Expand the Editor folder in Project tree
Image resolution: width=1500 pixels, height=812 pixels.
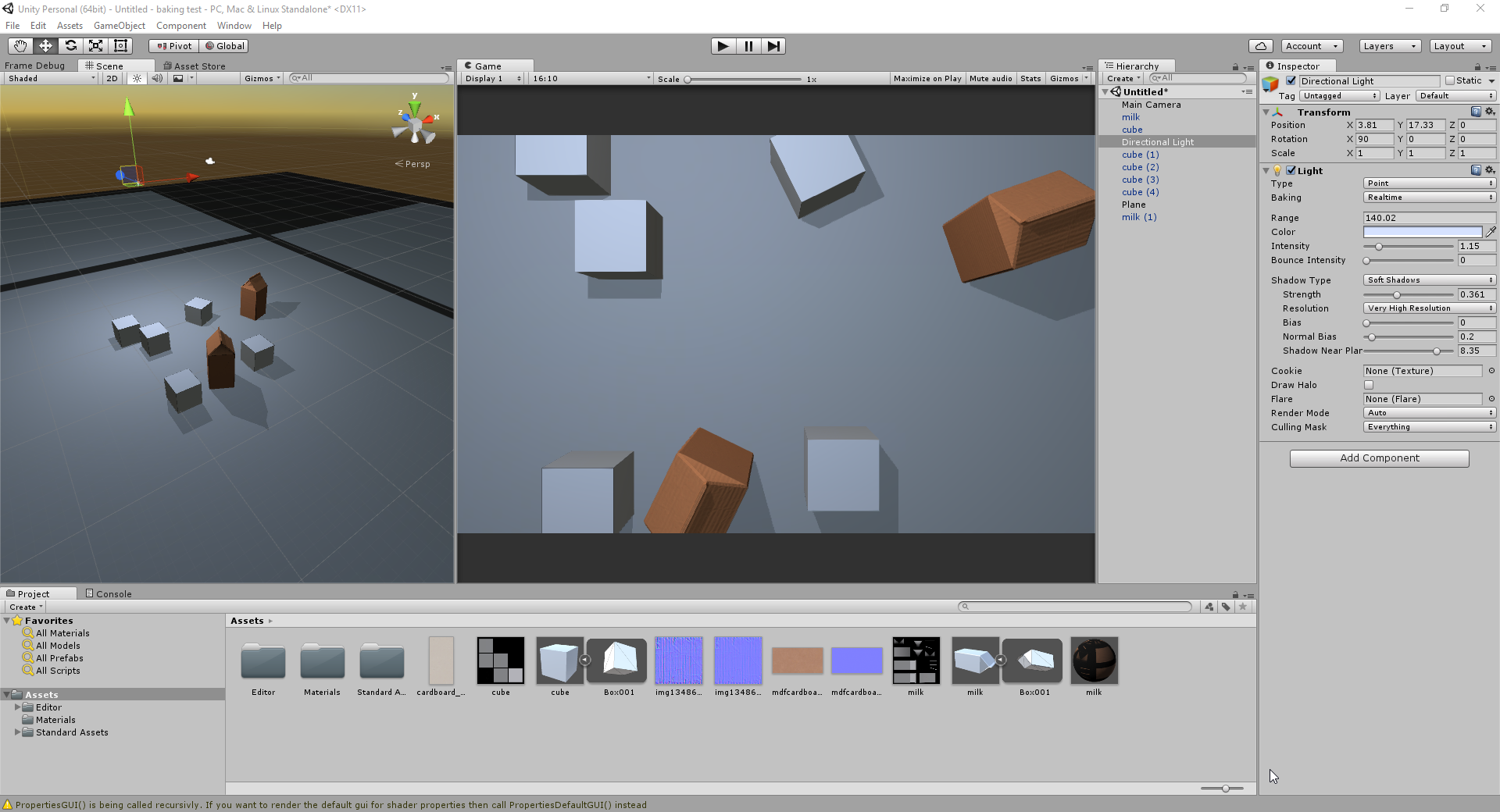click(x=18, y=707)
